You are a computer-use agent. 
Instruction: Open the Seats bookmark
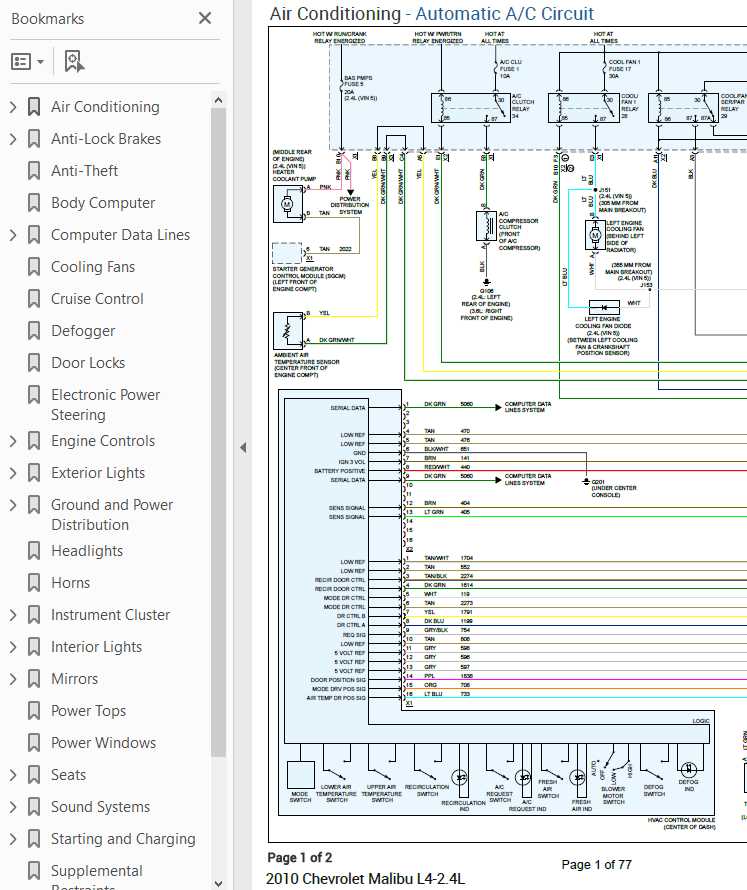click(69, 775)
